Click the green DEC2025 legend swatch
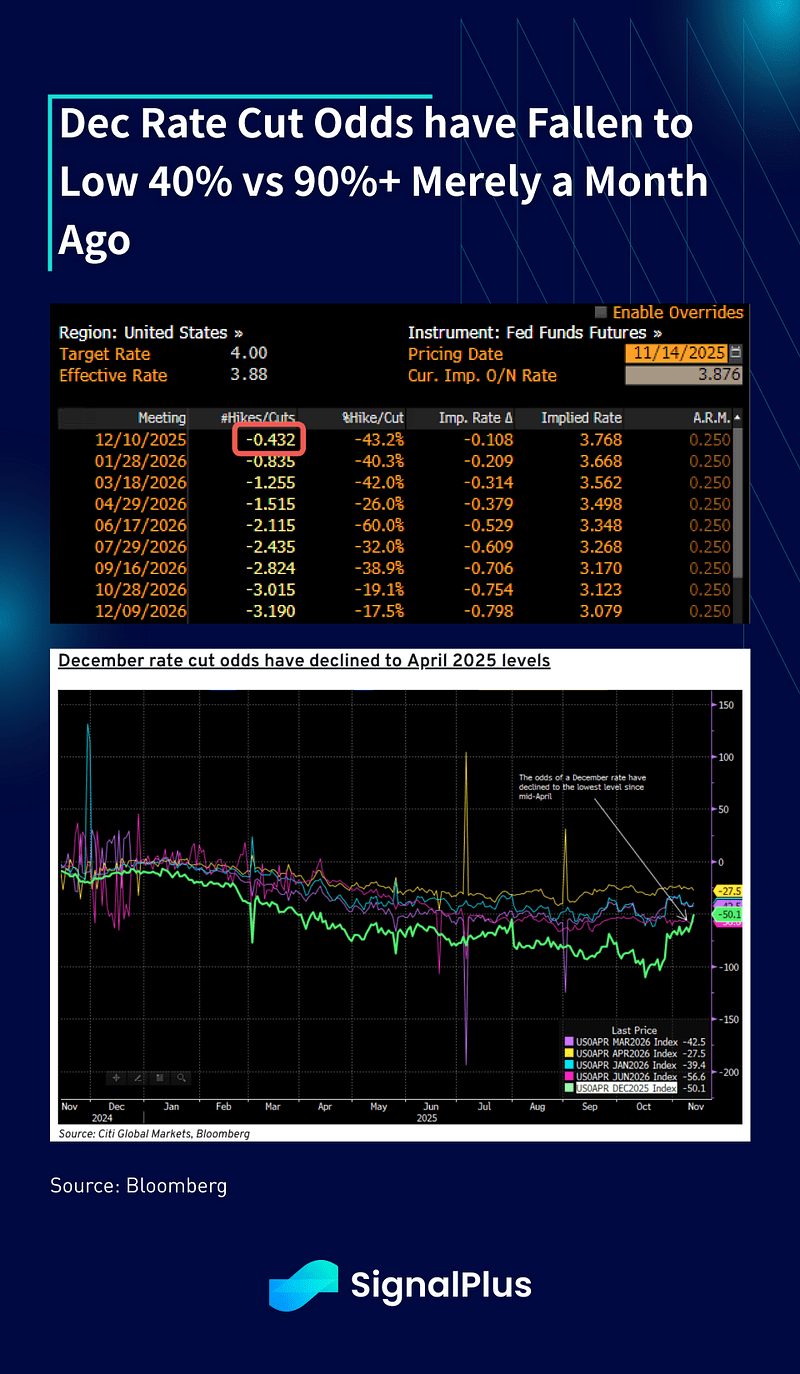800x1374 pixels. pyautogui.click(x=569, y=1087)
